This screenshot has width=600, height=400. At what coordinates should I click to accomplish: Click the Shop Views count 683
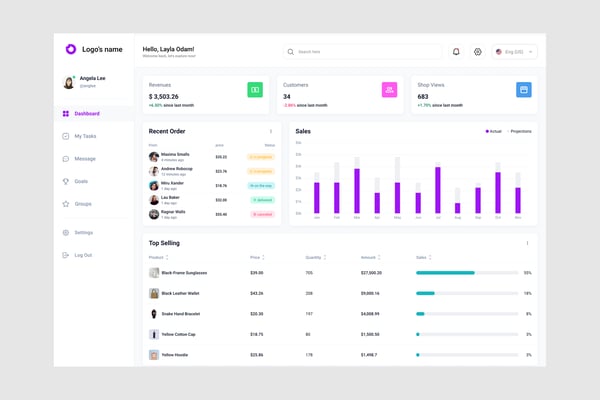pos(423,96)
